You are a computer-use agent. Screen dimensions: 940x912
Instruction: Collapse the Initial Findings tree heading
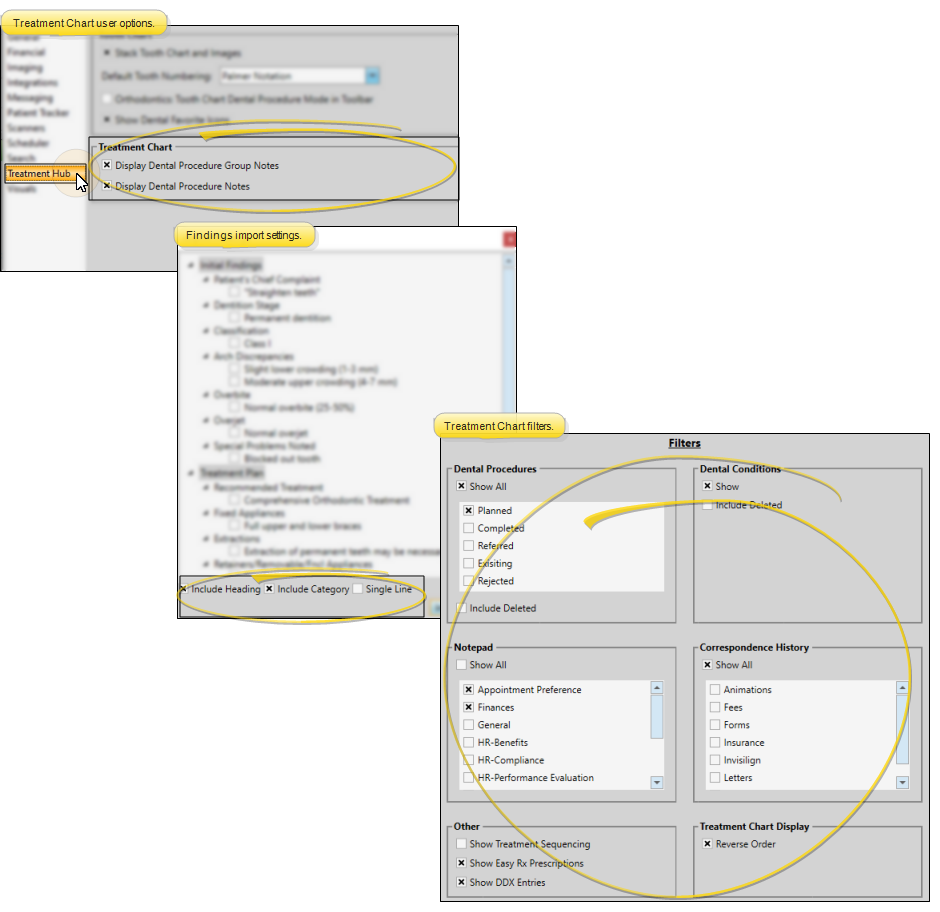pos(191,265)
